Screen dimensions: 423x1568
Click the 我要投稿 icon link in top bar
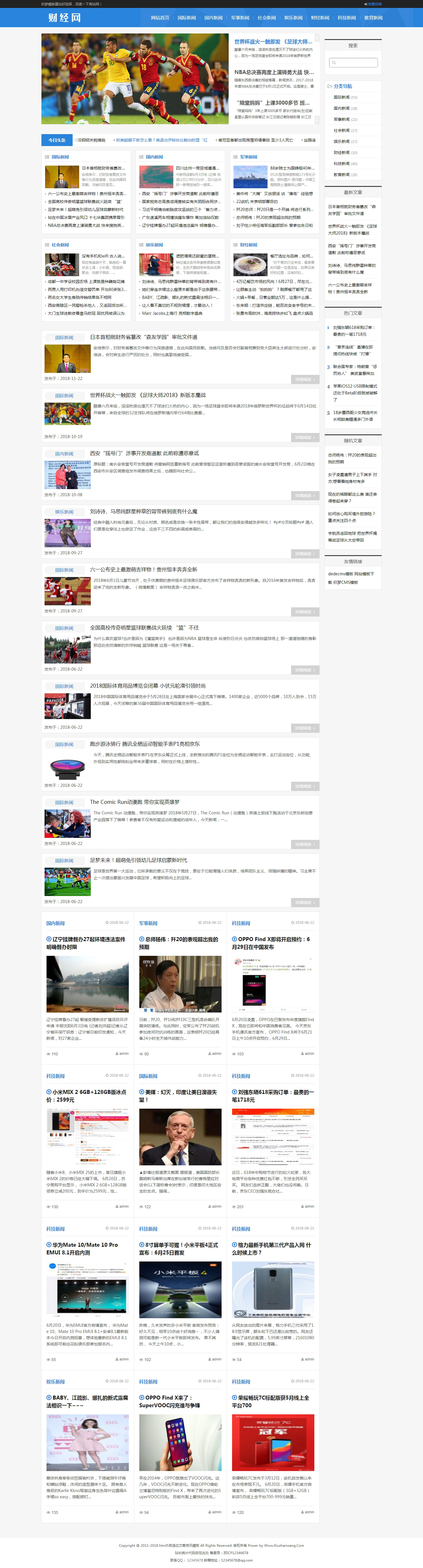tap(373, 4)
